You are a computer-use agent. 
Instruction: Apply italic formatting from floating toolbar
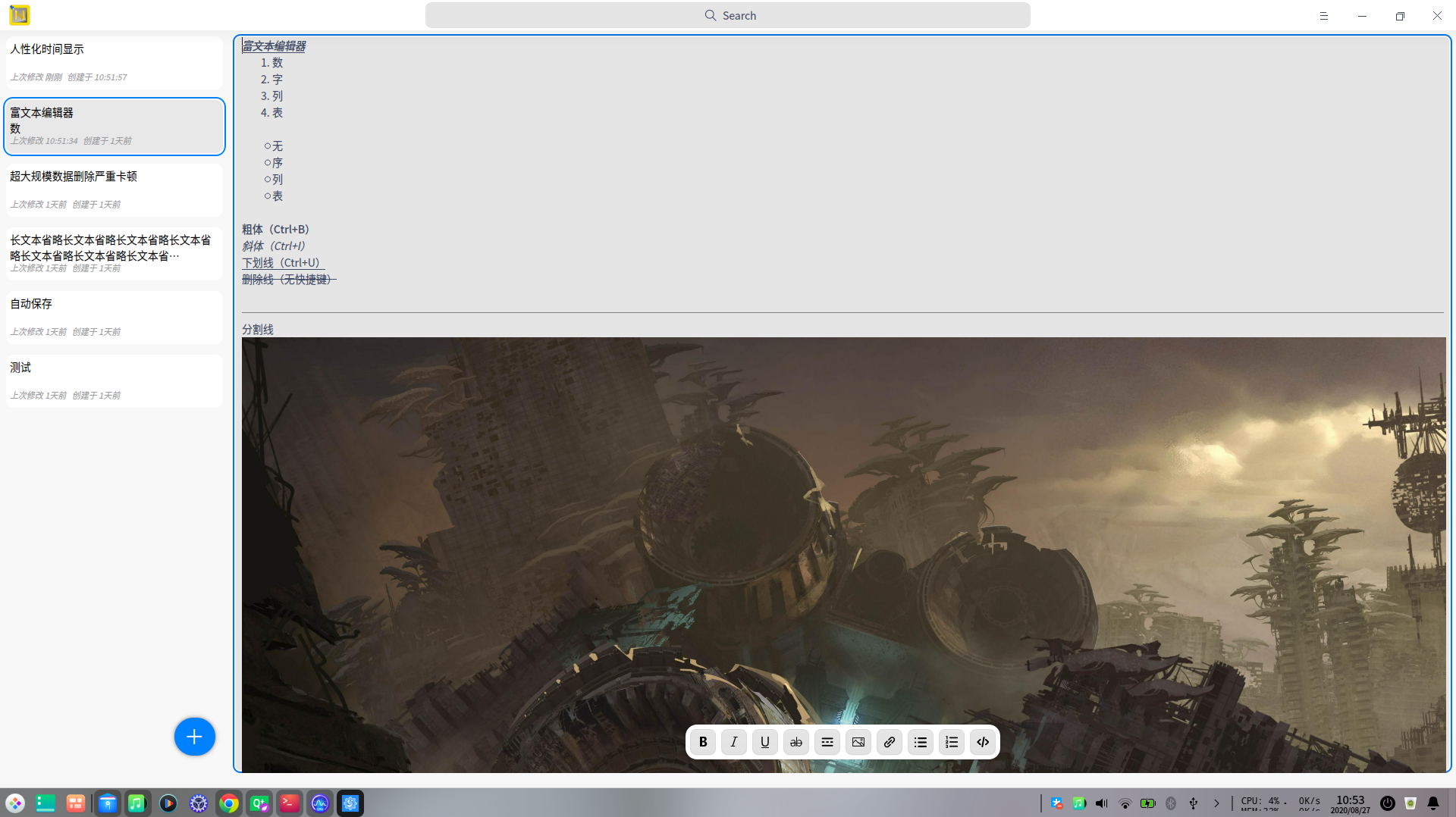click(x=734, y=742)
